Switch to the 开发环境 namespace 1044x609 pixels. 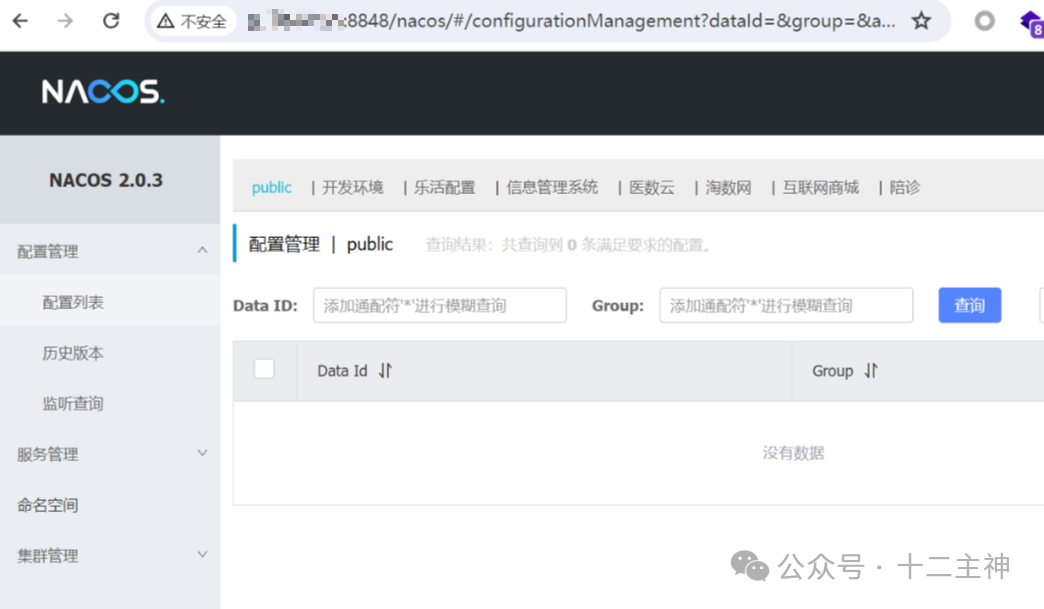(x=353, y=188)
